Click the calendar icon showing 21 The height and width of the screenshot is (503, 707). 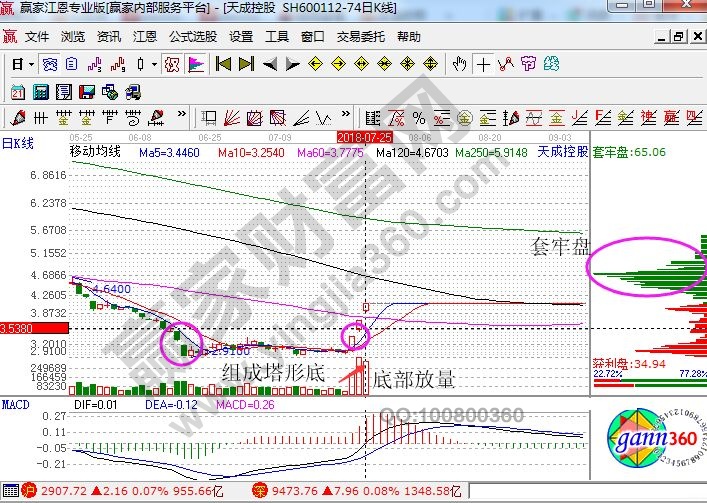click(18, 92)
